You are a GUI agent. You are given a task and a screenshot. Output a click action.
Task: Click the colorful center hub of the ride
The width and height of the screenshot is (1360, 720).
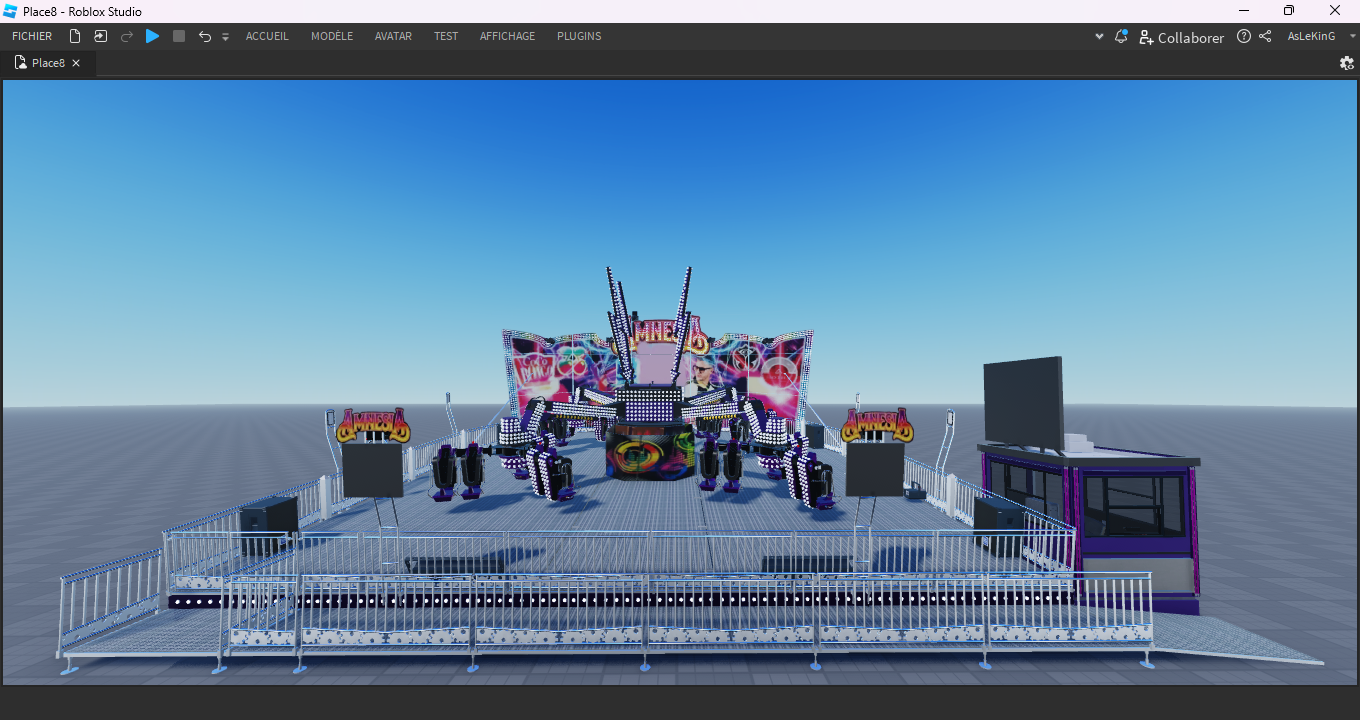click(x=650, y=452)
